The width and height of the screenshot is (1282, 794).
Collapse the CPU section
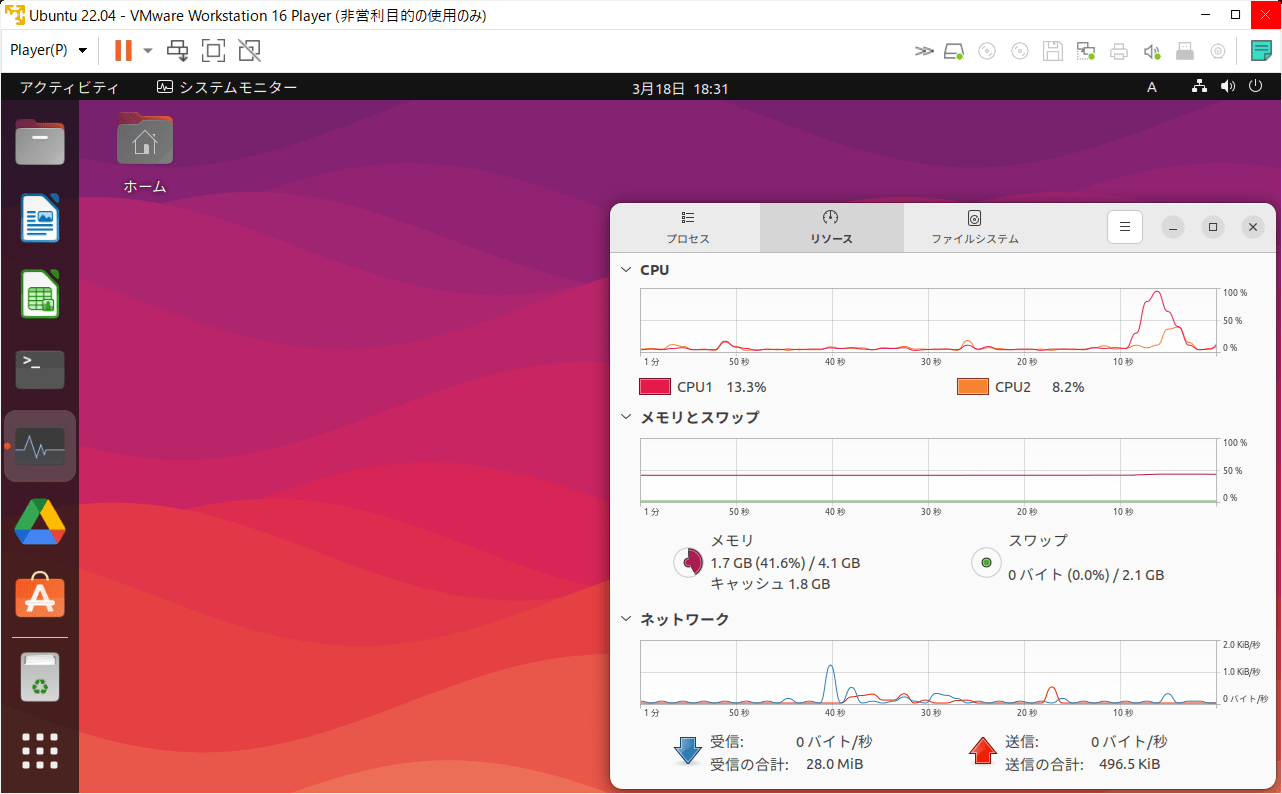click(x=627, y=270)
